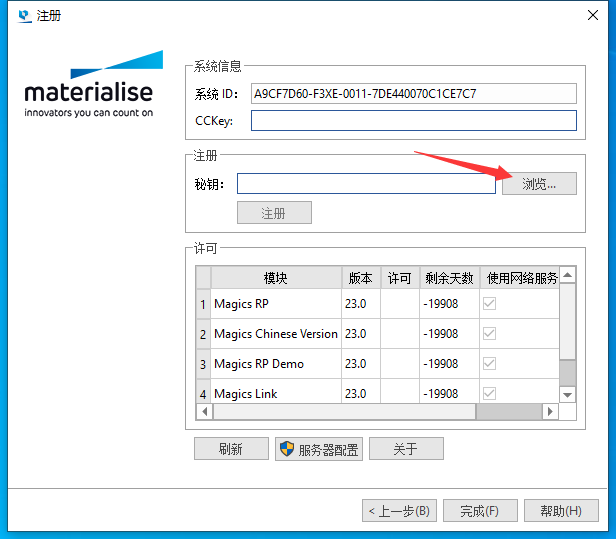Click the 使用网络服务 column header
The image size is (616, 539).
click(x=519, y=278)
